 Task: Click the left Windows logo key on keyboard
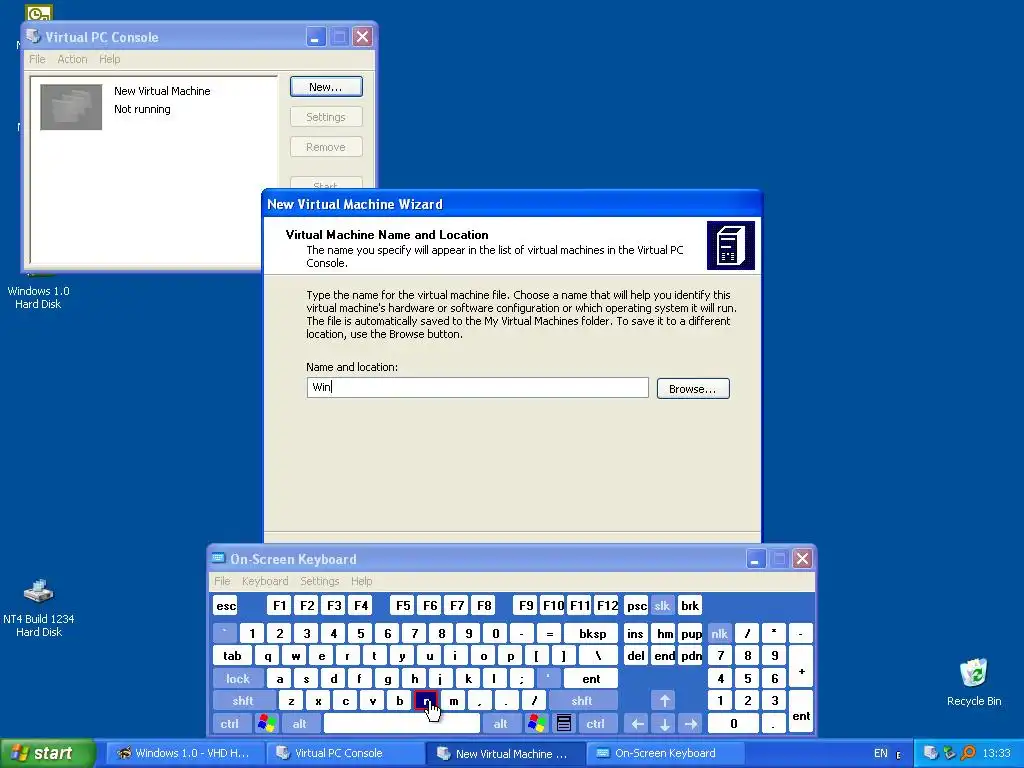tap(266, 723)
